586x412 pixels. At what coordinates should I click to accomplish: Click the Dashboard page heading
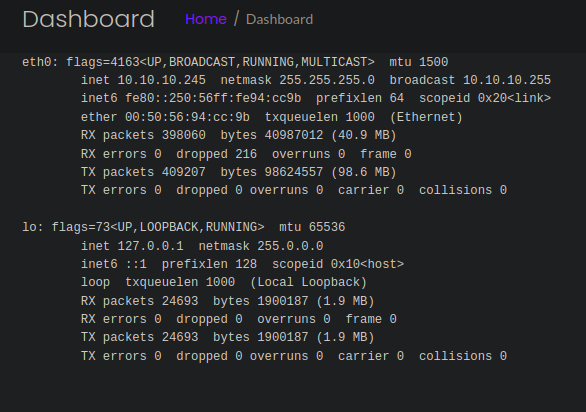(x=89, y=19)
